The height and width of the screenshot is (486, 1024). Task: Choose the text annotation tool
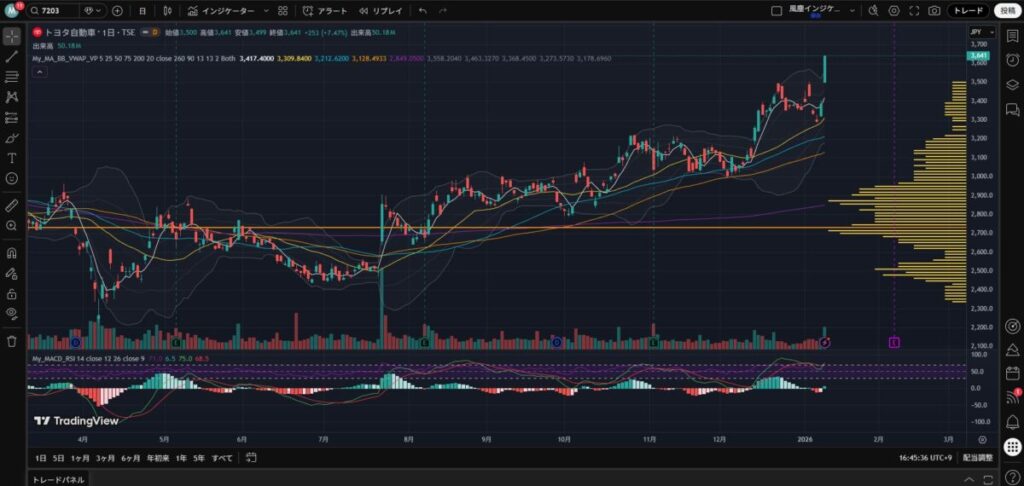12,158
